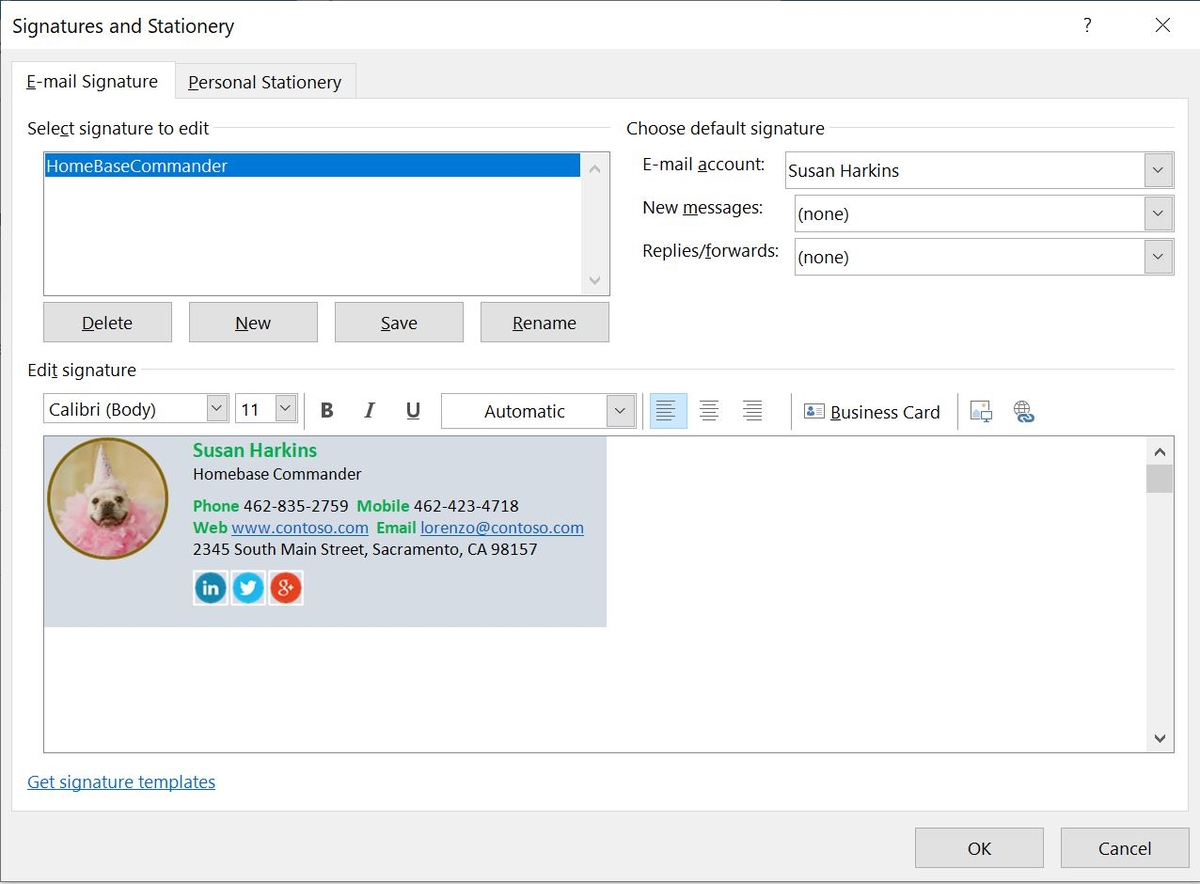Viewport: 1200px width, 884px height.
Task: Open the New messages signature dropdown
Action: [x=1158, y=213]
